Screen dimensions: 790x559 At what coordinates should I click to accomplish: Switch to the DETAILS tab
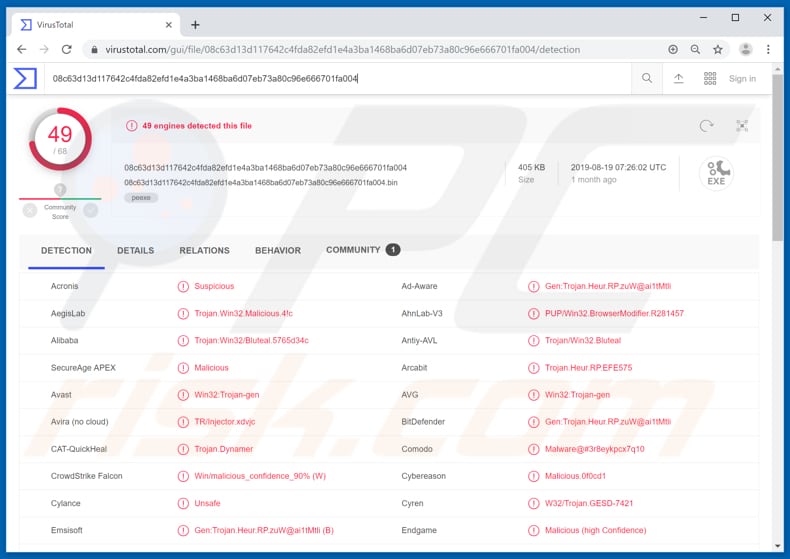[136, 250]
